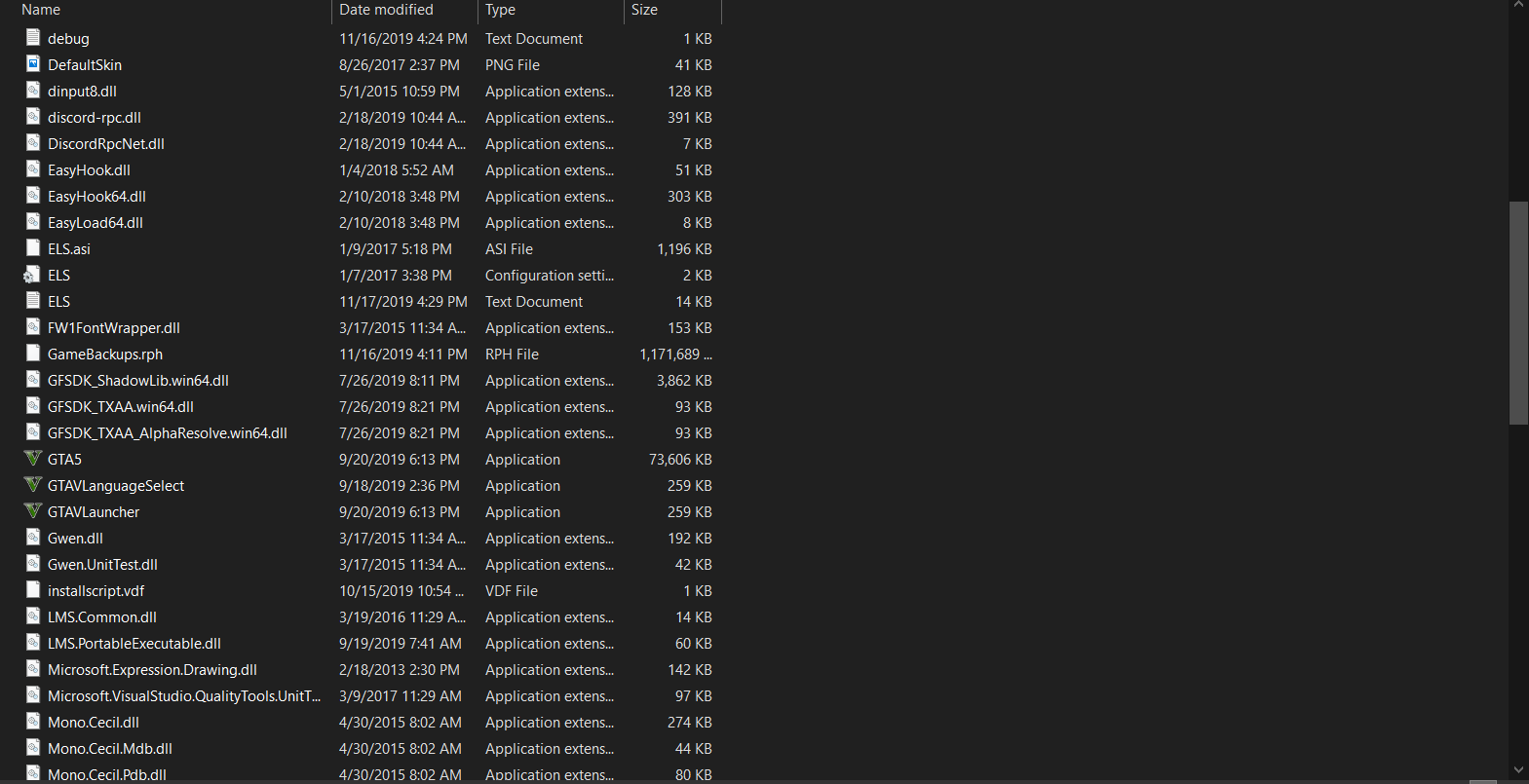Select the Mono.Cecil.dll file icon
This screenshot has width=1529, height=784.
(x=33, y=722)
